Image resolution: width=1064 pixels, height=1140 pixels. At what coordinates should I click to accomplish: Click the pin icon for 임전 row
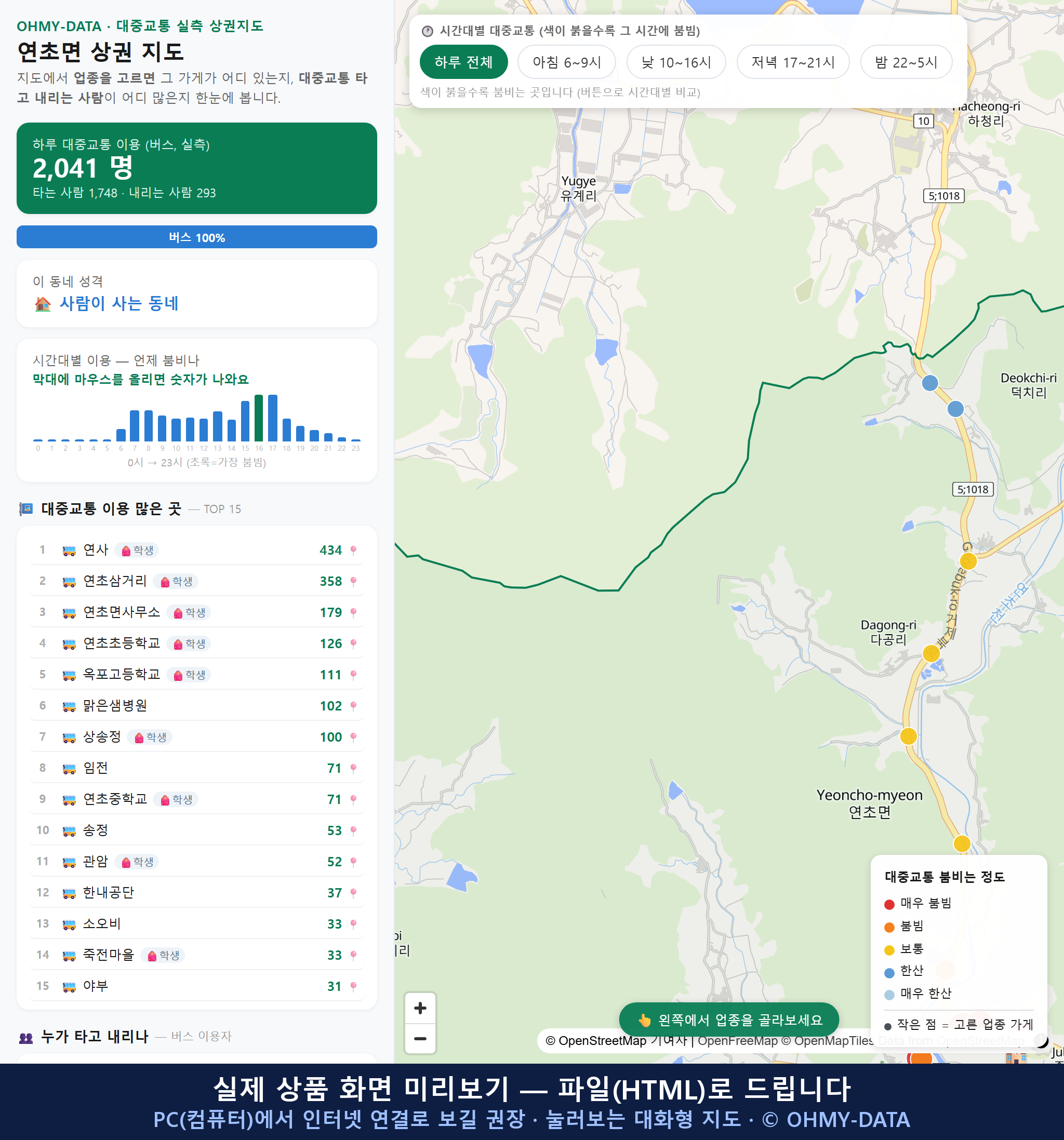[353, 769]
